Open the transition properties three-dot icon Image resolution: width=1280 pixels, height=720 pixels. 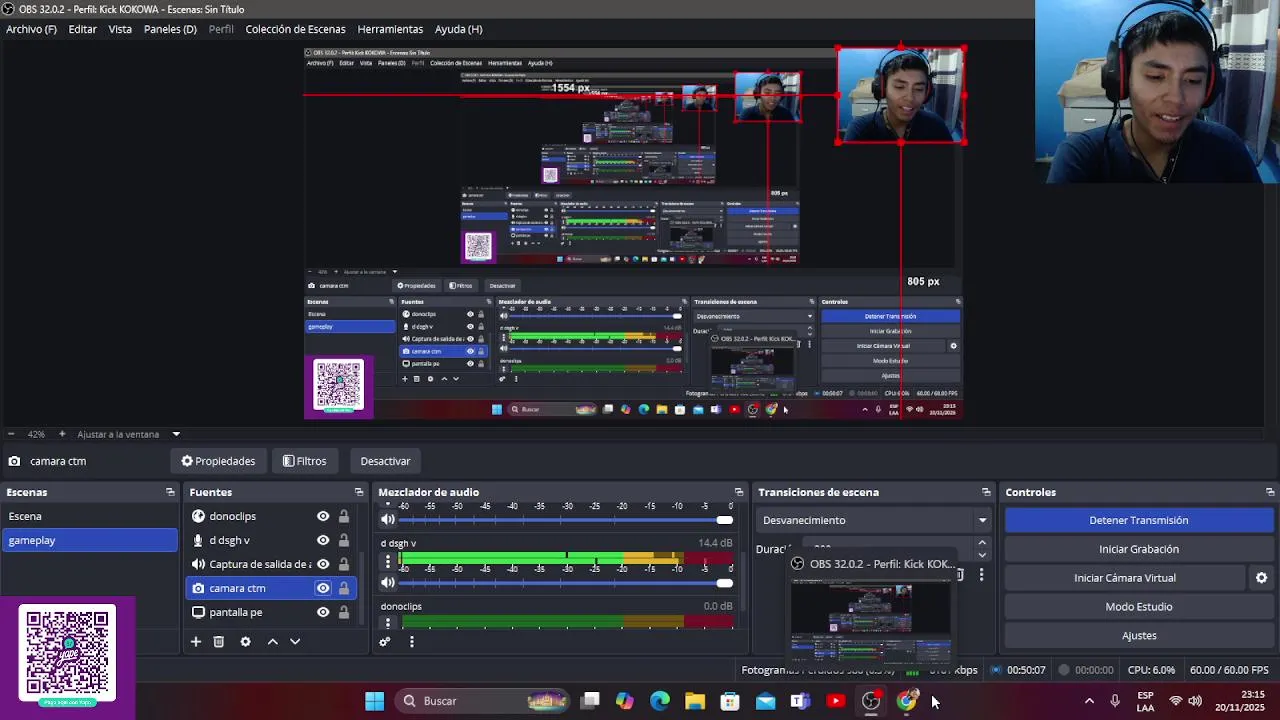pos(981,574)
